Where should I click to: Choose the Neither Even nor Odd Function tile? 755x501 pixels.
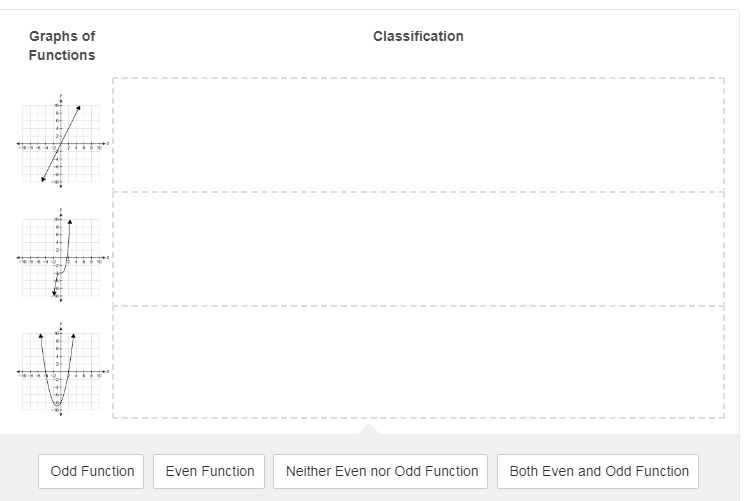point(381,471)
